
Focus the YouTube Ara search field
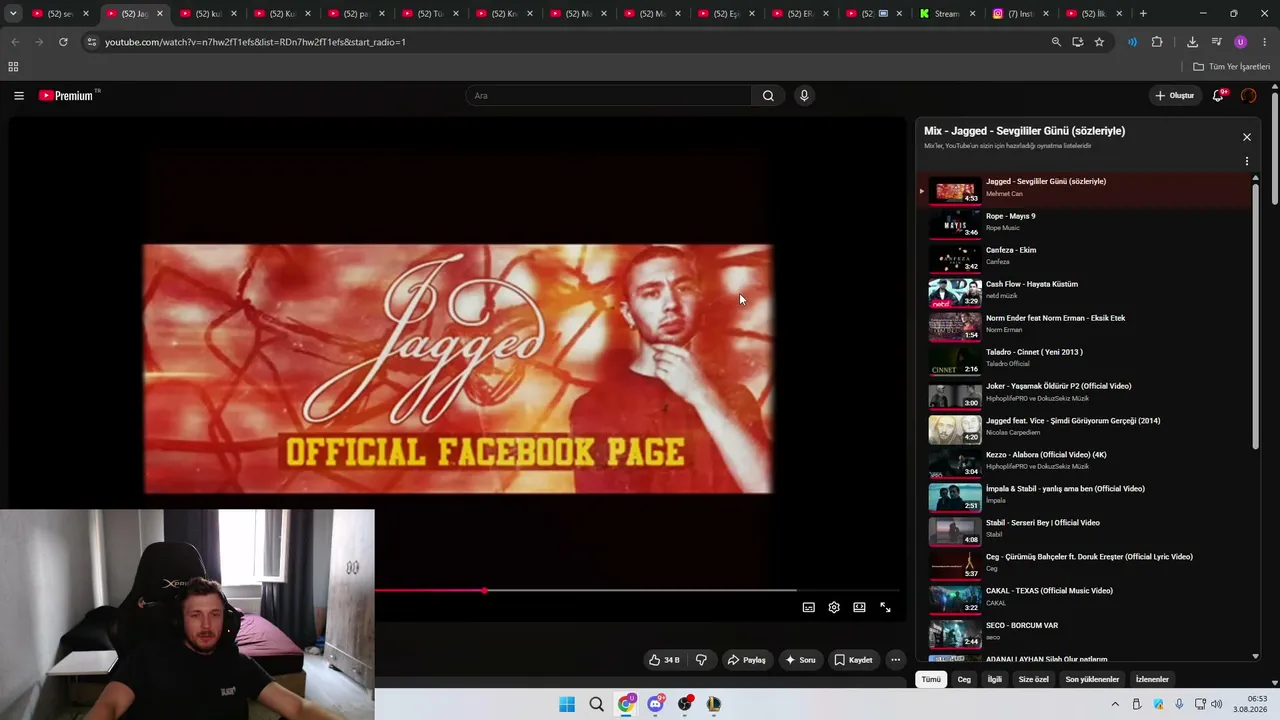(x=608, y=96)
